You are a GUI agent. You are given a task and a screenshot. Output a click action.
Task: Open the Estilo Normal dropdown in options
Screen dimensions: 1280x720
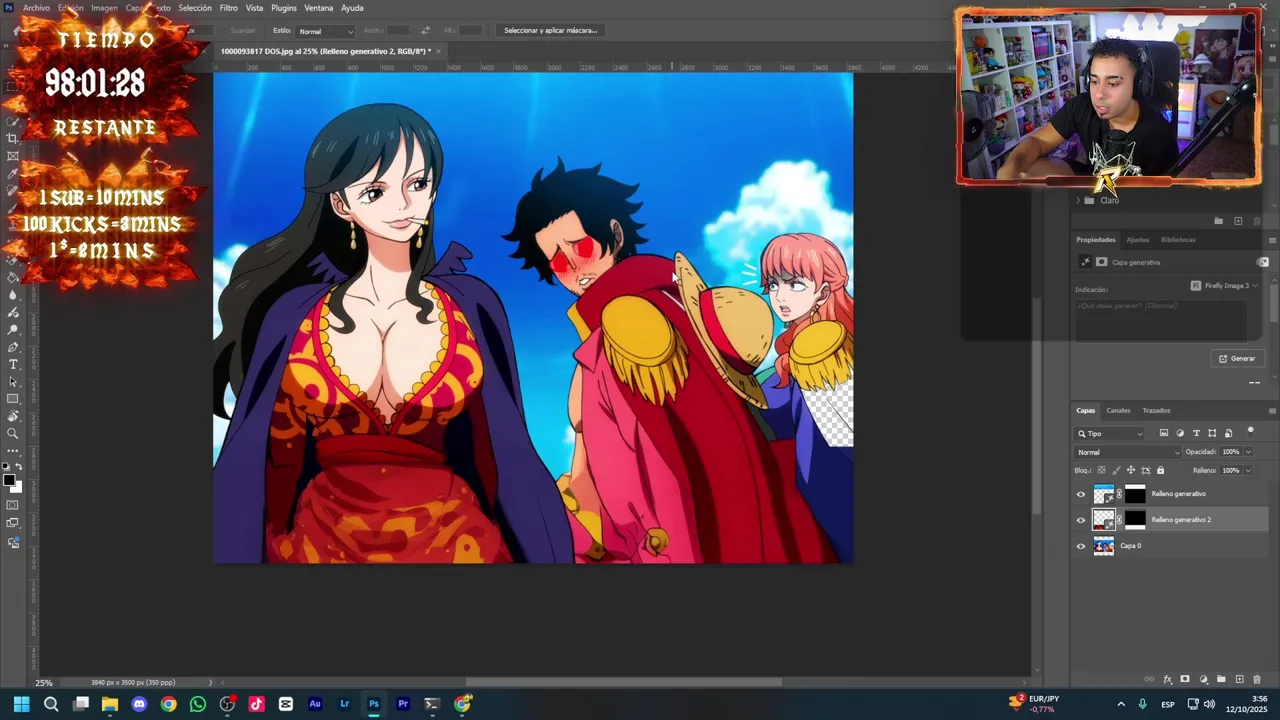coord(325,31)
